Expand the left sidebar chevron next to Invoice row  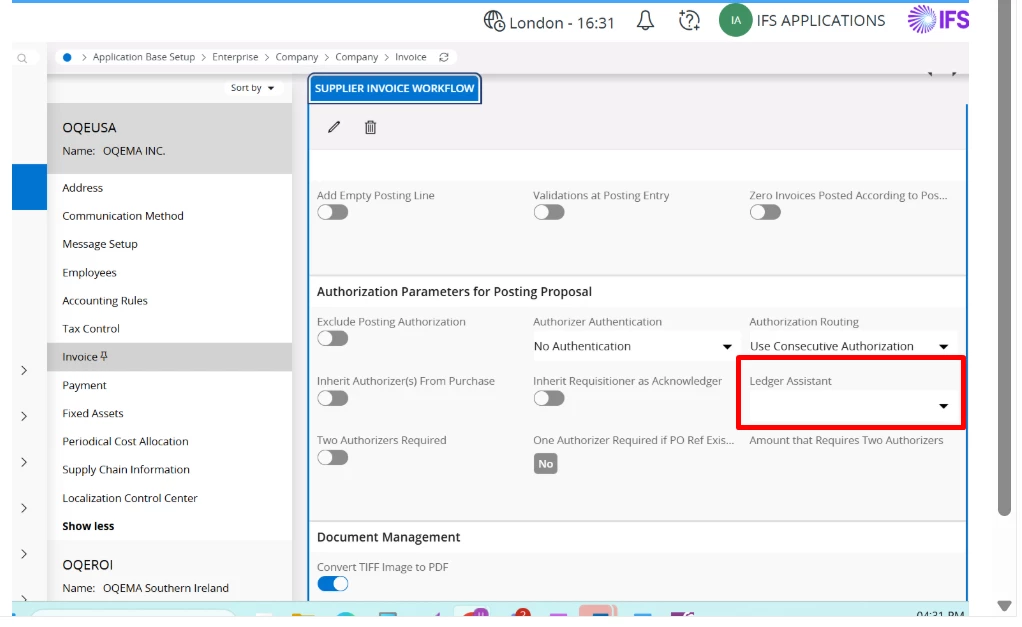click(x=24, y=370)
